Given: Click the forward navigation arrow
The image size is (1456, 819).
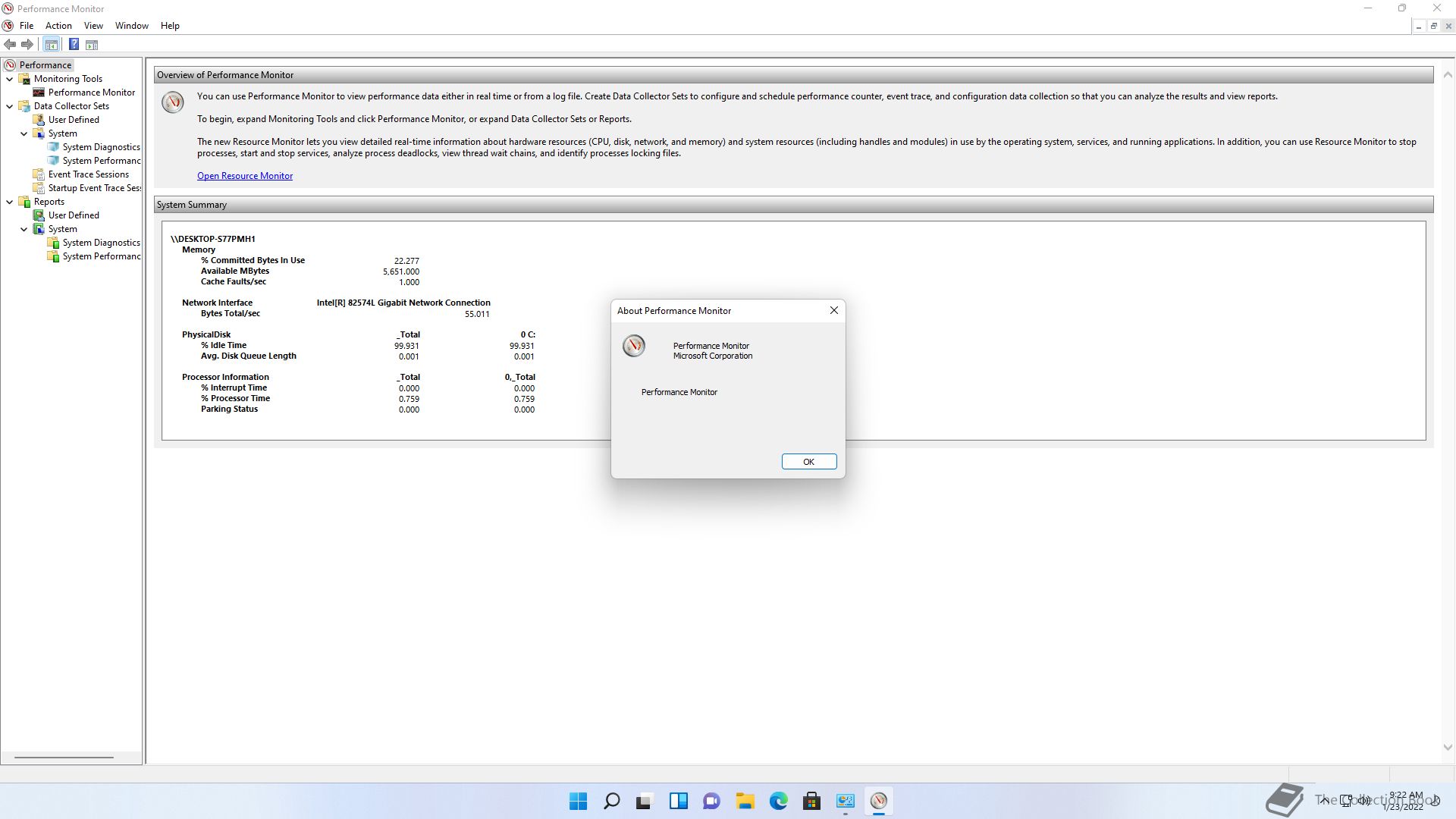Looking at the screenshot, I should pos(28,44).
